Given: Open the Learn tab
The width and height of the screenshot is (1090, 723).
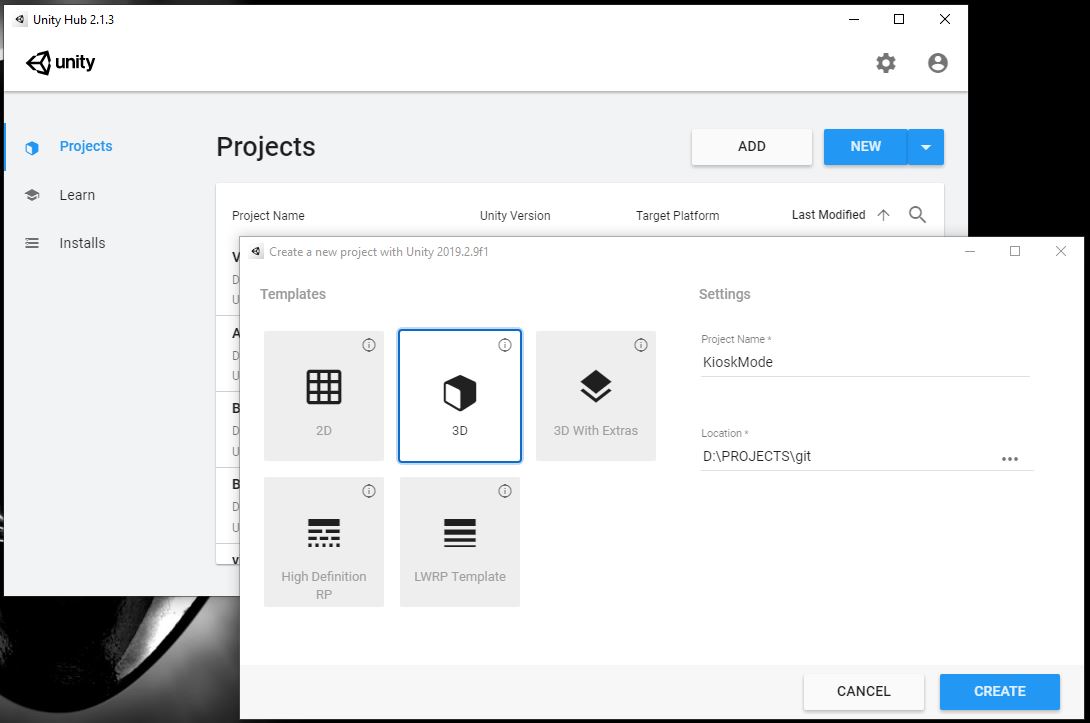Looking at the screenshot, I should pyautogui.click(x=77, y=195).
